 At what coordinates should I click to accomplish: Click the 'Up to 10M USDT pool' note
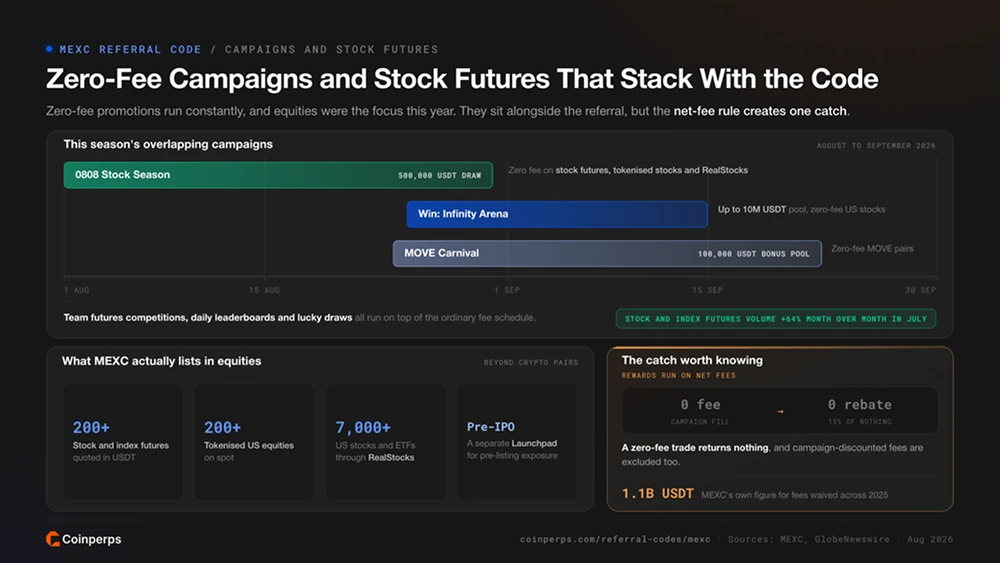click(x=801, y=209)
